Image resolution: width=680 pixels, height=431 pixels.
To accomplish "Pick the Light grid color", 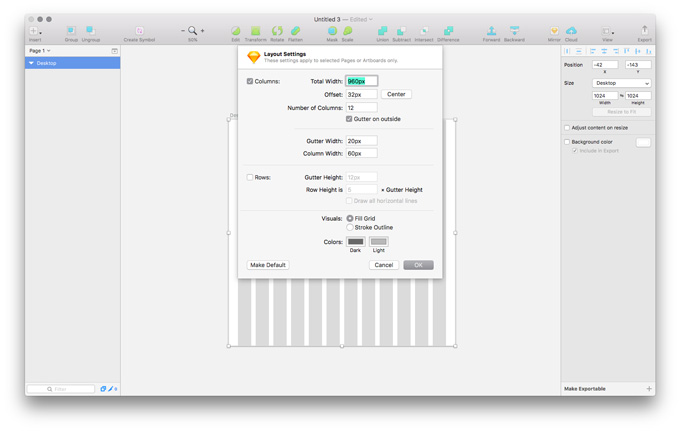I will (x=379, y=242).
